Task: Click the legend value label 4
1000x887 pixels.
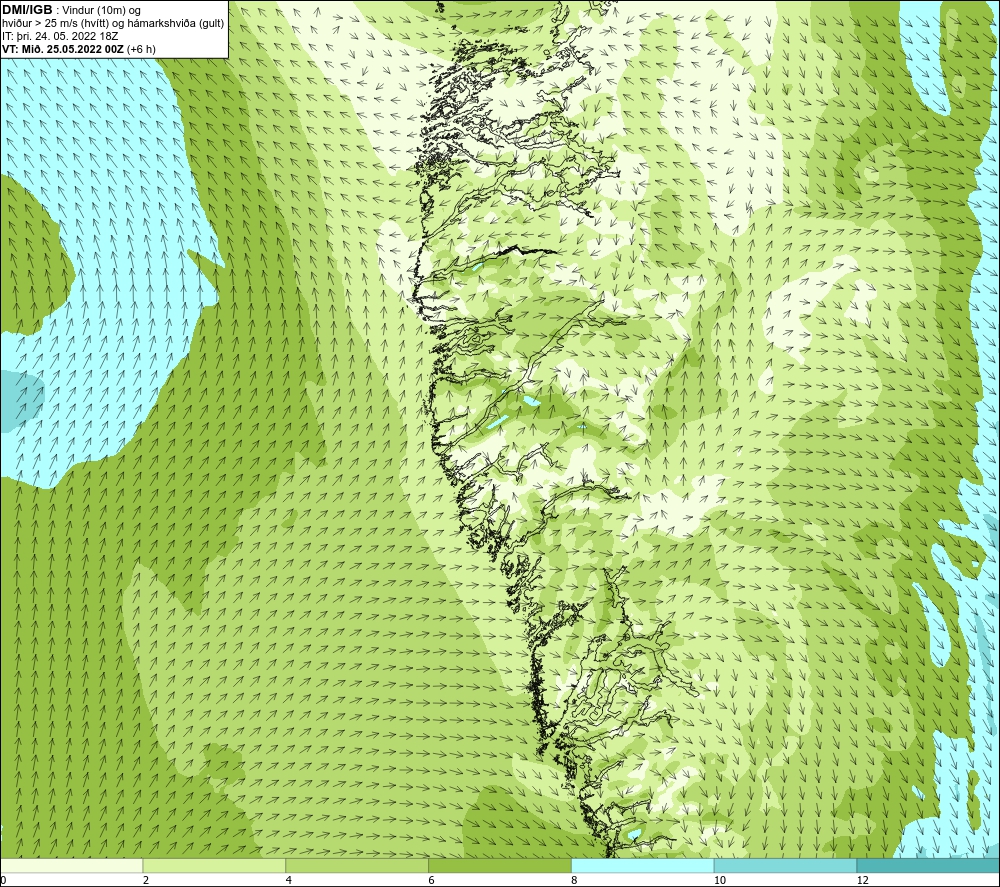Action: pyautogui.click(x=289, y=880)
